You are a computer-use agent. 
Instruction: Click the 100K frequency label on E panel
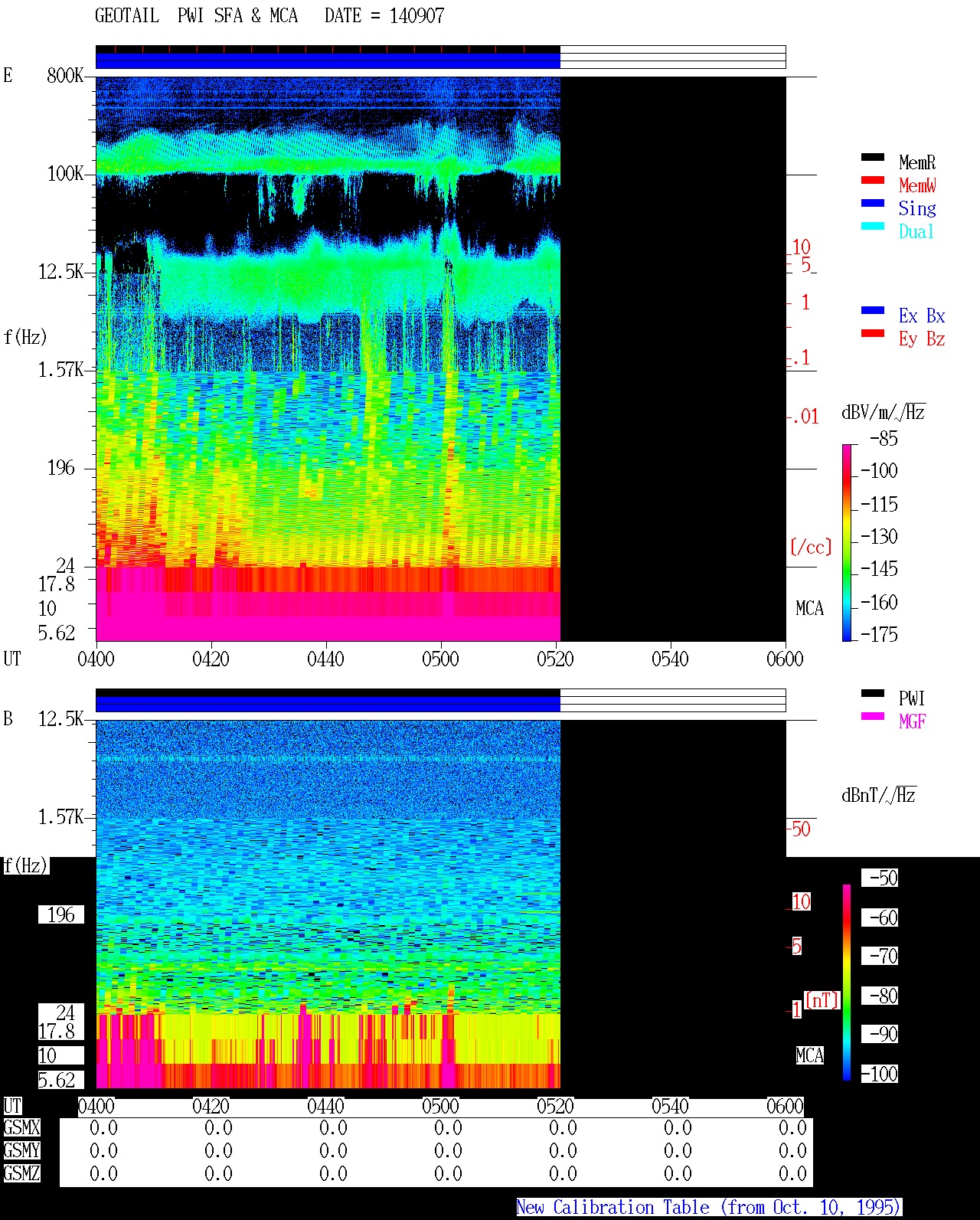point(66,174)
